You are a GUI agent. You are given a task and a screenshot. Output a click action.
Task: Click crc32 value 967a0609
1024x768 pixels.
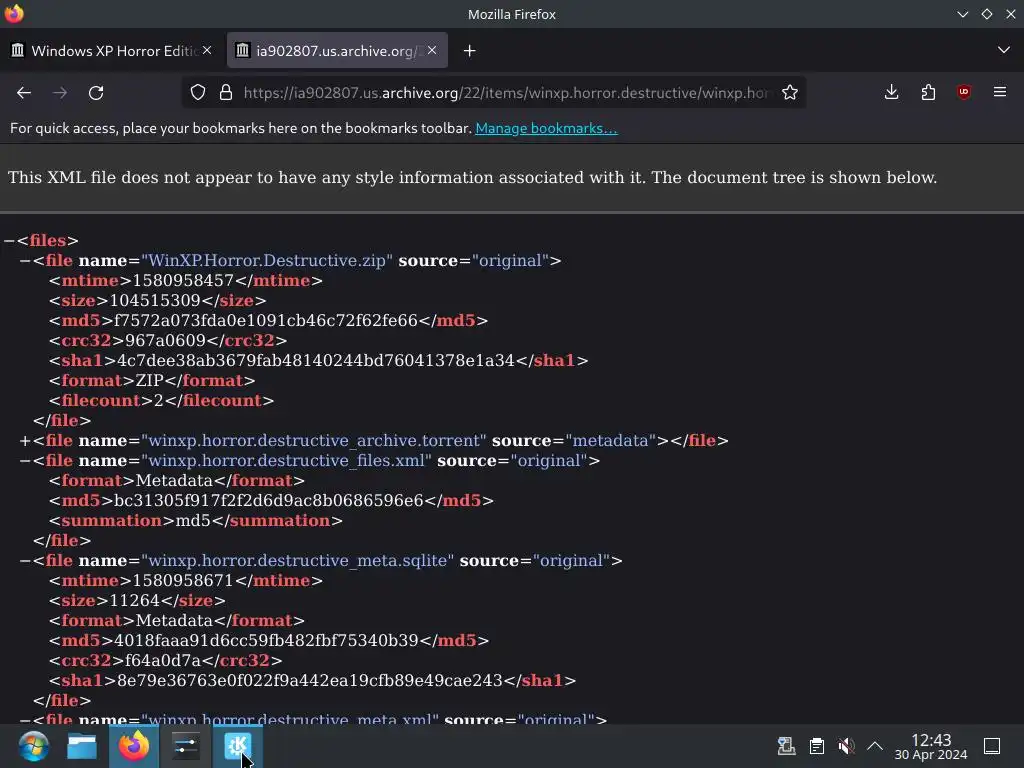165,340
